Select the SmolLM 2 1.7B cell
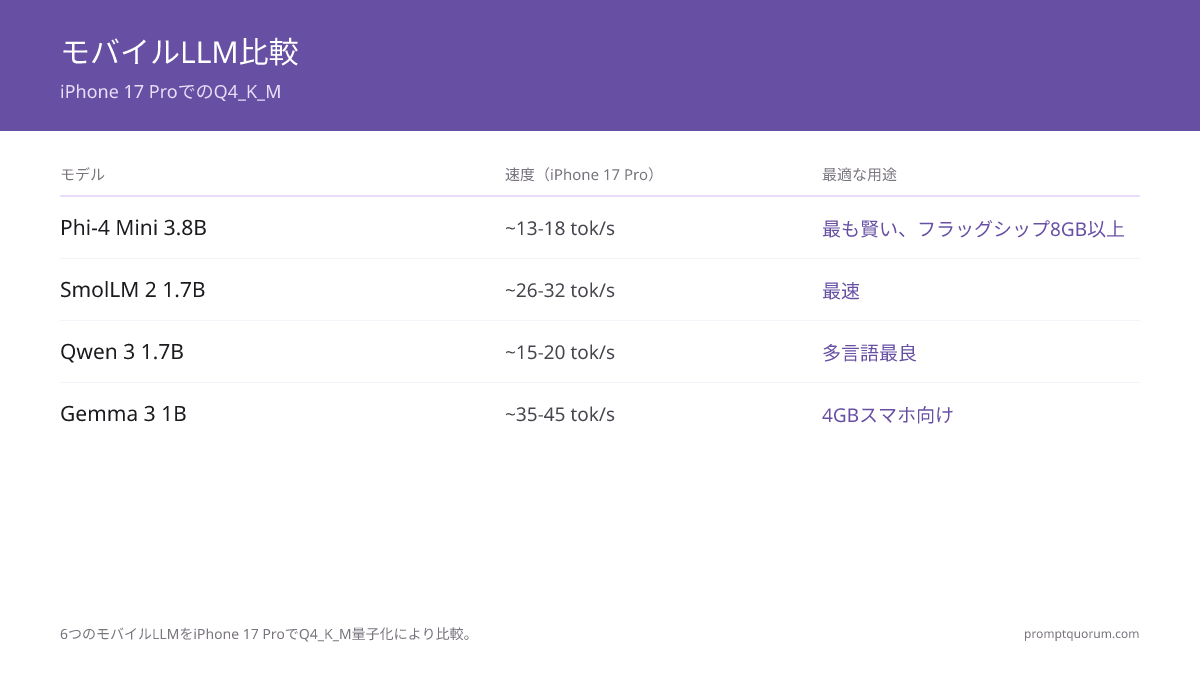This screenshot has height=675, width=1200. [132, 290]
